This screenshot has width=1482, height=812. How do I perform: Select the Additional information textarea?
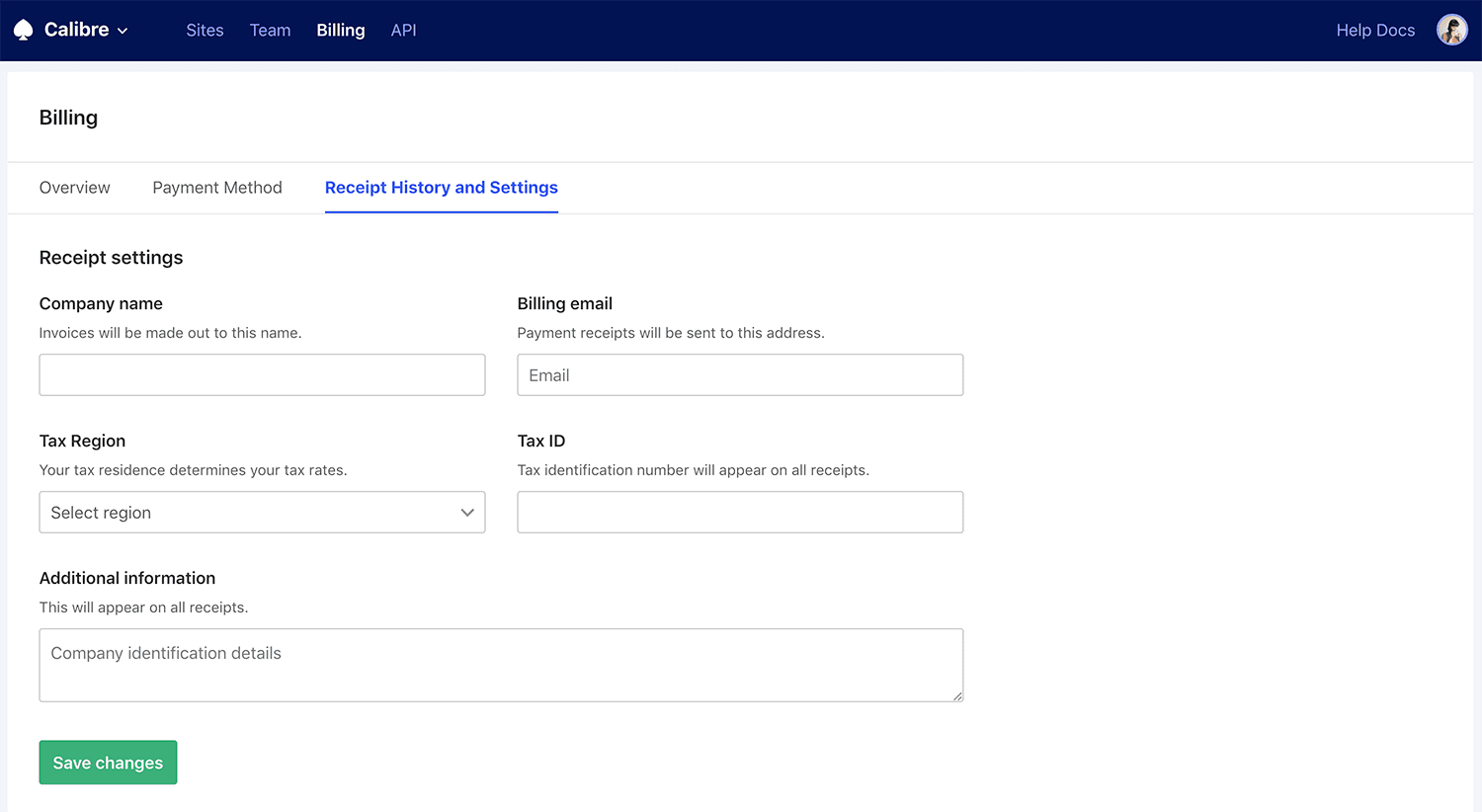(501, 664)
